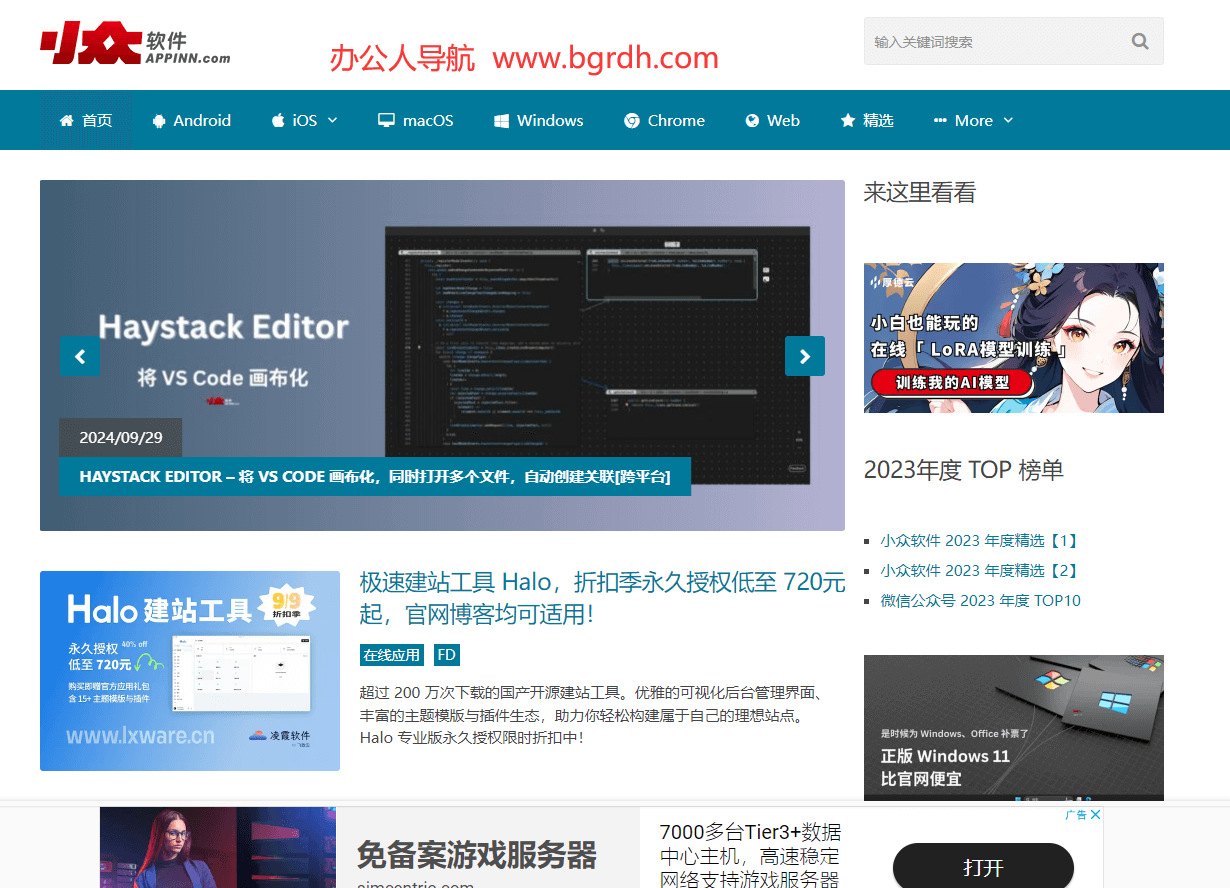Click the Chrome browser icon

coord(632,121)
